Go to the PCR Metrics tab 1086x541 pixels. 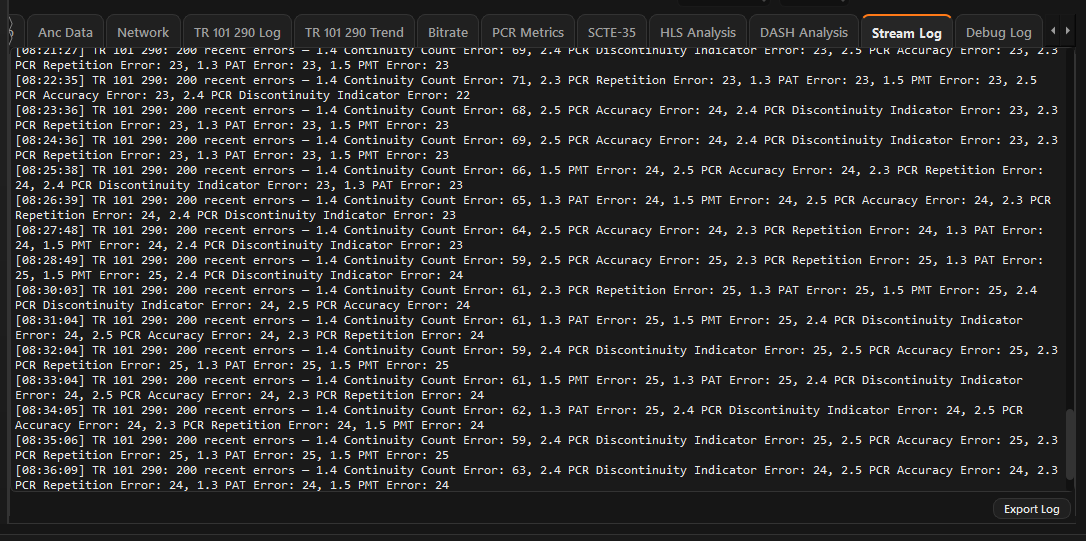click(x=528, y=32)
